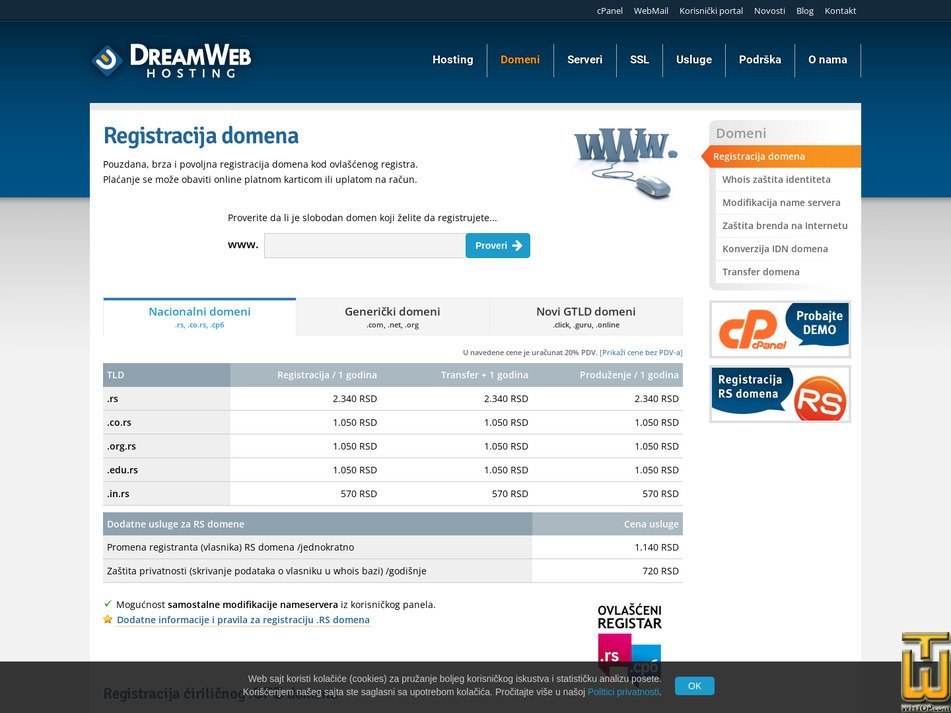Click the cPanel orange logo icon

click(x=750, y=330)
